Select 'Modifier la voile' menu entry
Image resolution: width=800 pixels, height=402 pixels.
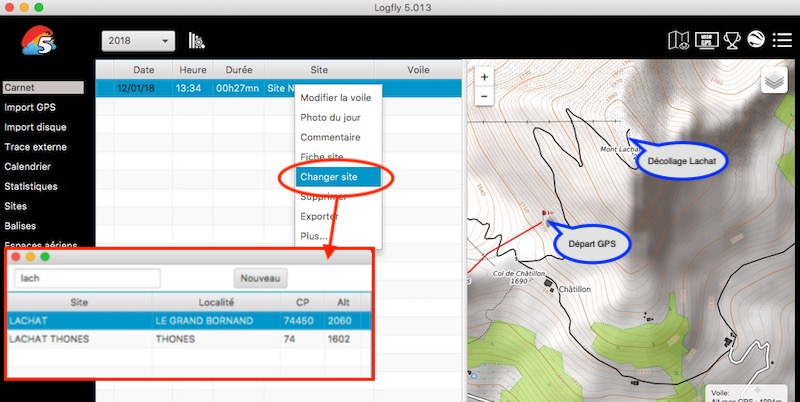coord(336,97)
